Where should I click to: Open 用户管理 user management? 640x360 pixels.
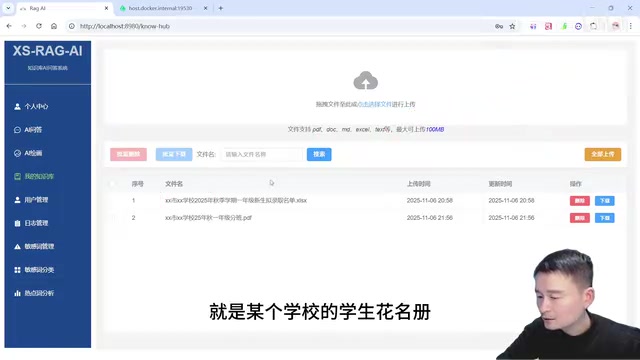[32, 200]
